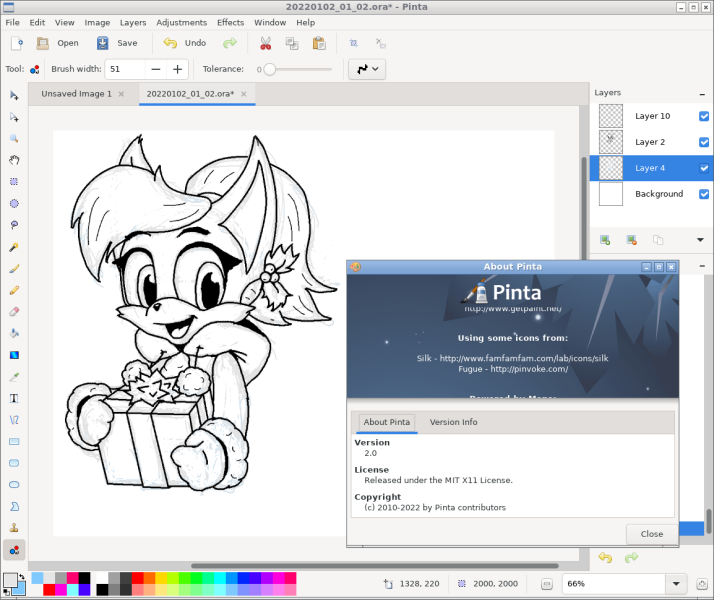The height and width of the screenshot is (600, 714).
Task: Increase brush width with plus button
Action: [178, 69]
